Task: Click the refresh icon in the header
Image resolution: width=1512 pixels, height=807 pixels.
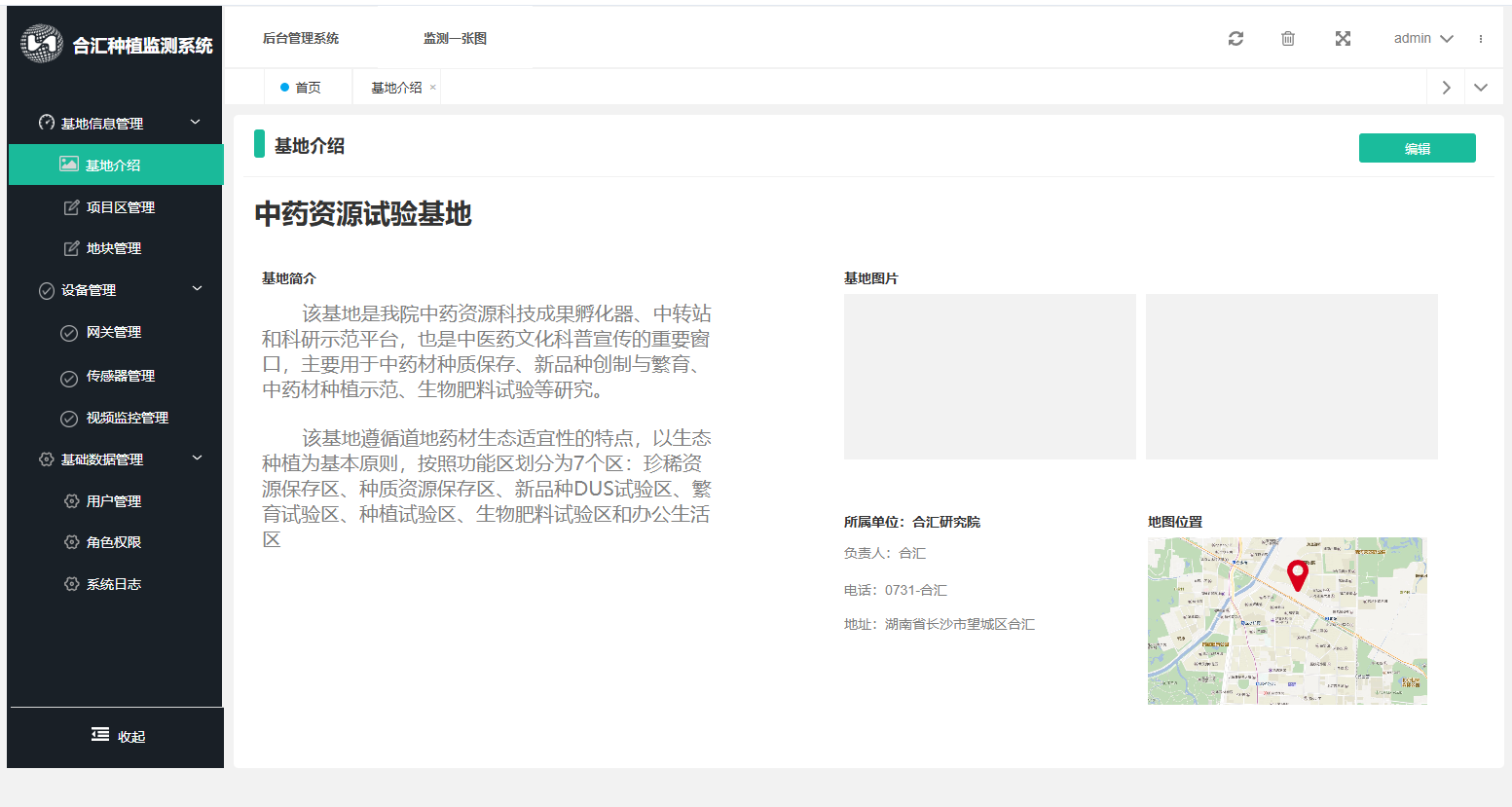Action: pos(1235,38)
